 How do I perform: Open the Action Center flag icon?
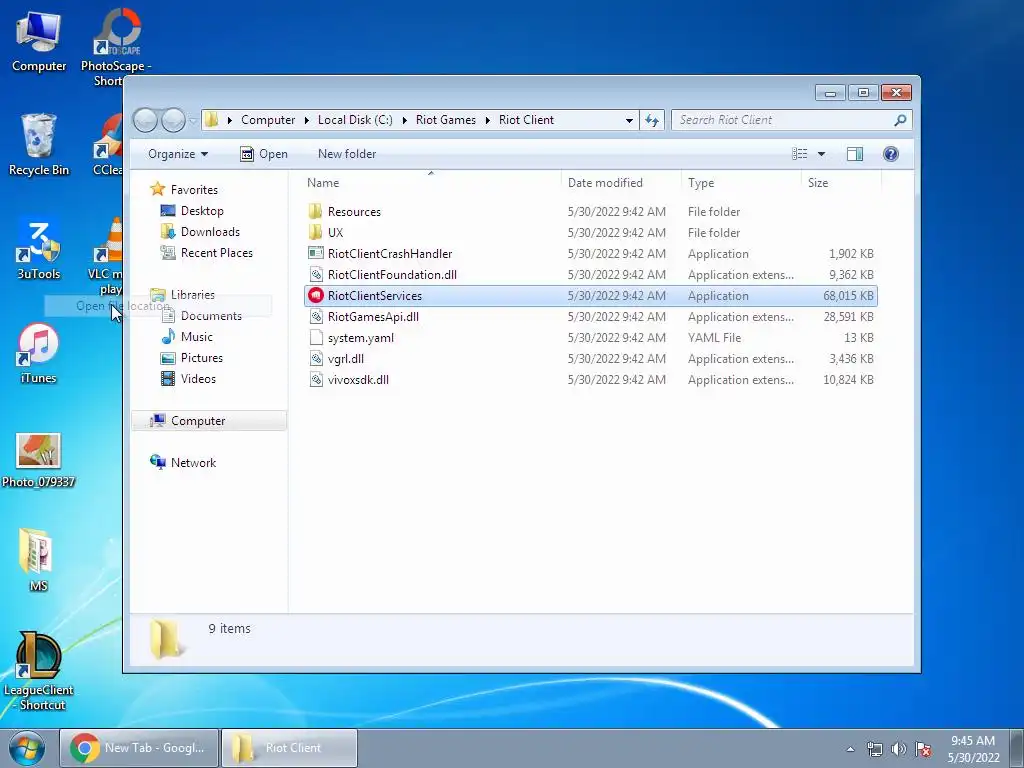(923, 749)
